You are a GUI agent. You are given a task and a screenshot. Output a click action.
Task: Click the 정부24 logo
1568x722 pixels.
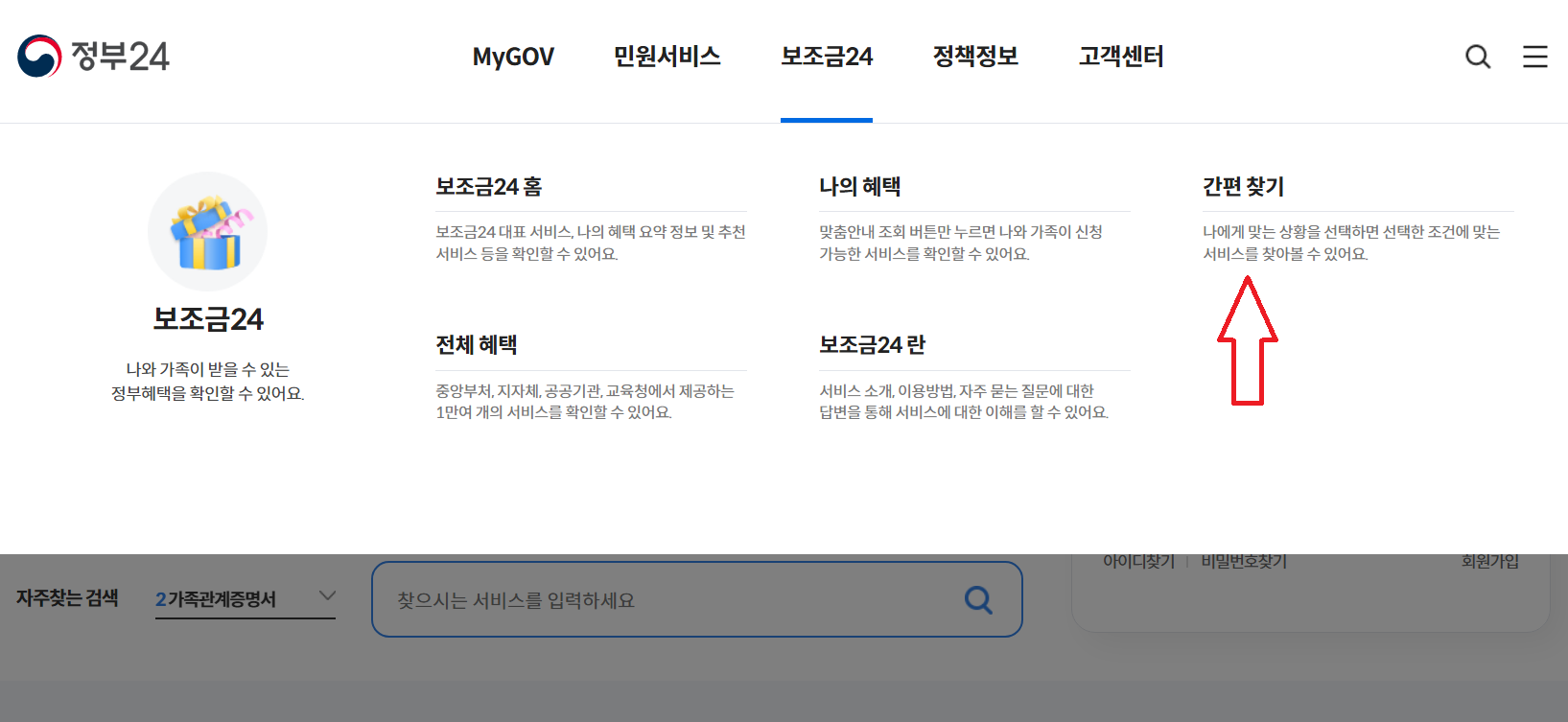[x=93, y=57]
